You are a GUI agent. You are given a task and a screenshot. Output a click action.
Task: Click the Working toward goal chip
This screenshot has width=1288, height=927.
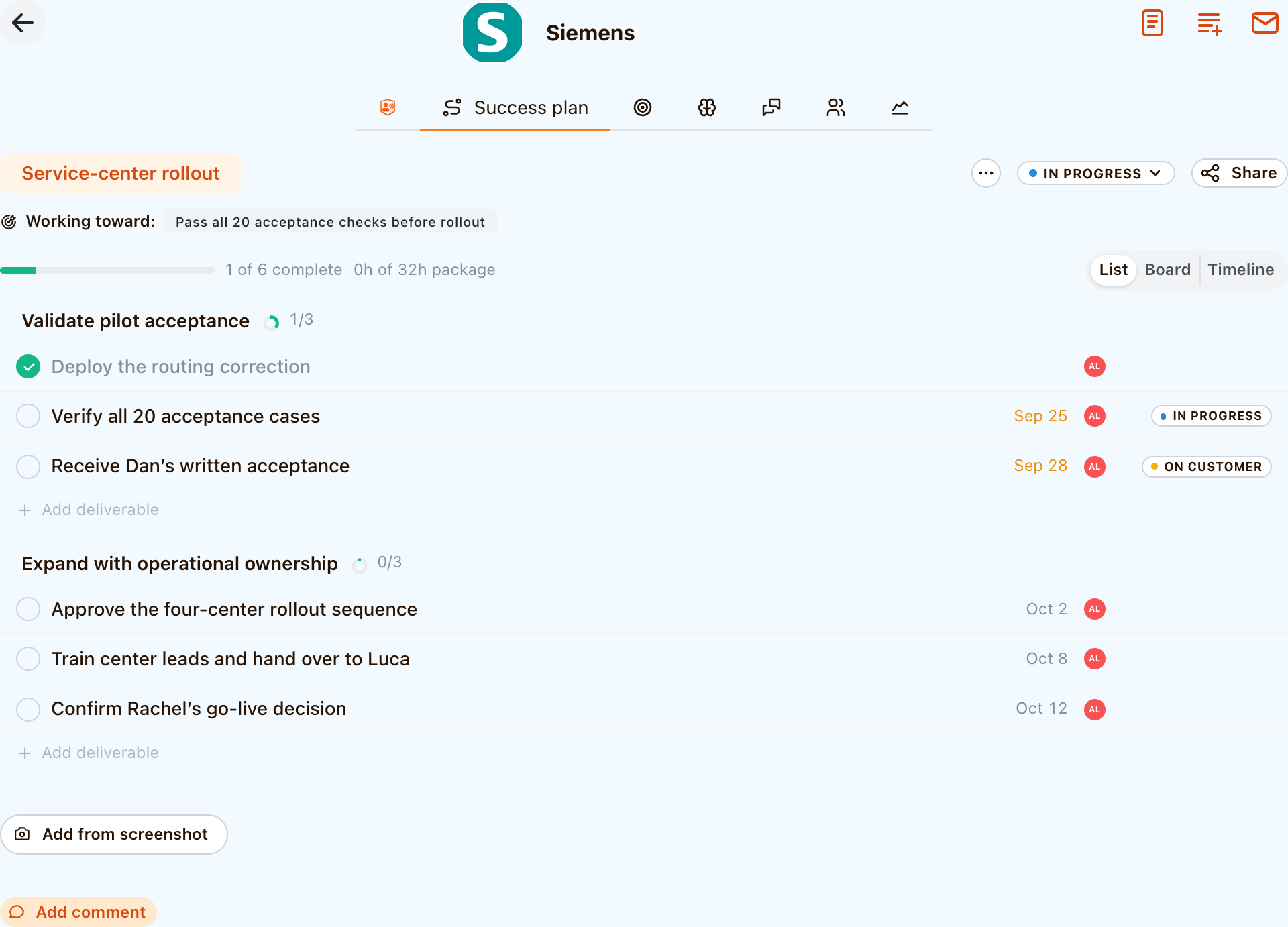(x=330, y=222)
